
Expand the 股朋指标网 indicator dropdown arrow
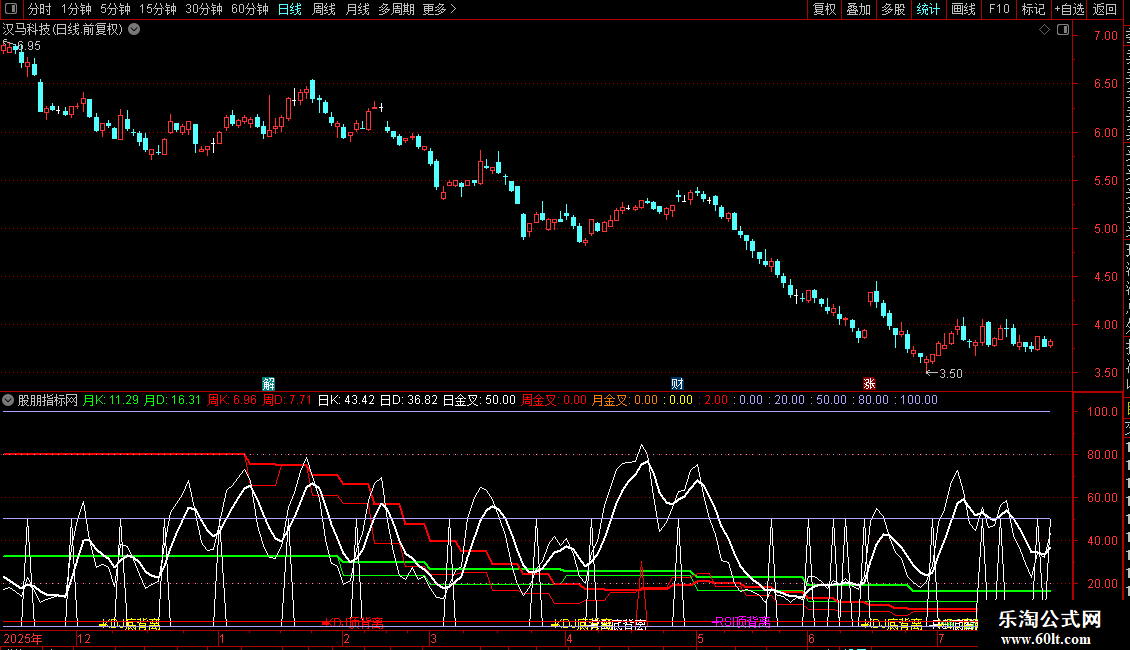pyautogui.click(x=9, y=400)
